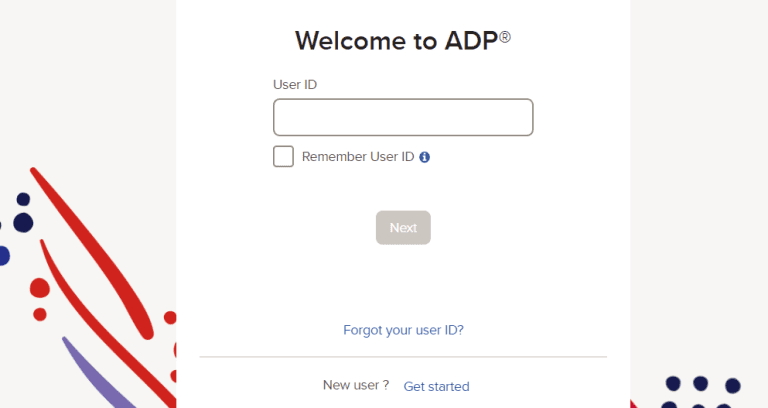This screenshot has height=408, width=768.
Task: Click the info icon beside Remember User ID
Action: pyautogui.click(x=424, y=157)
